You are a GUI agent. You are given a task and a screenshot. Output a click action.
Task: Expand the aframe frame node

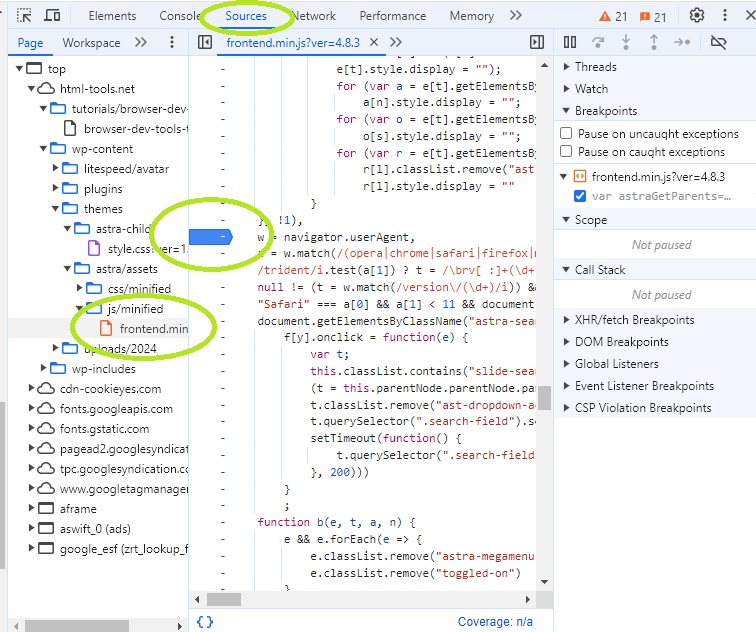pyautogui.click(x=31, y=508)
